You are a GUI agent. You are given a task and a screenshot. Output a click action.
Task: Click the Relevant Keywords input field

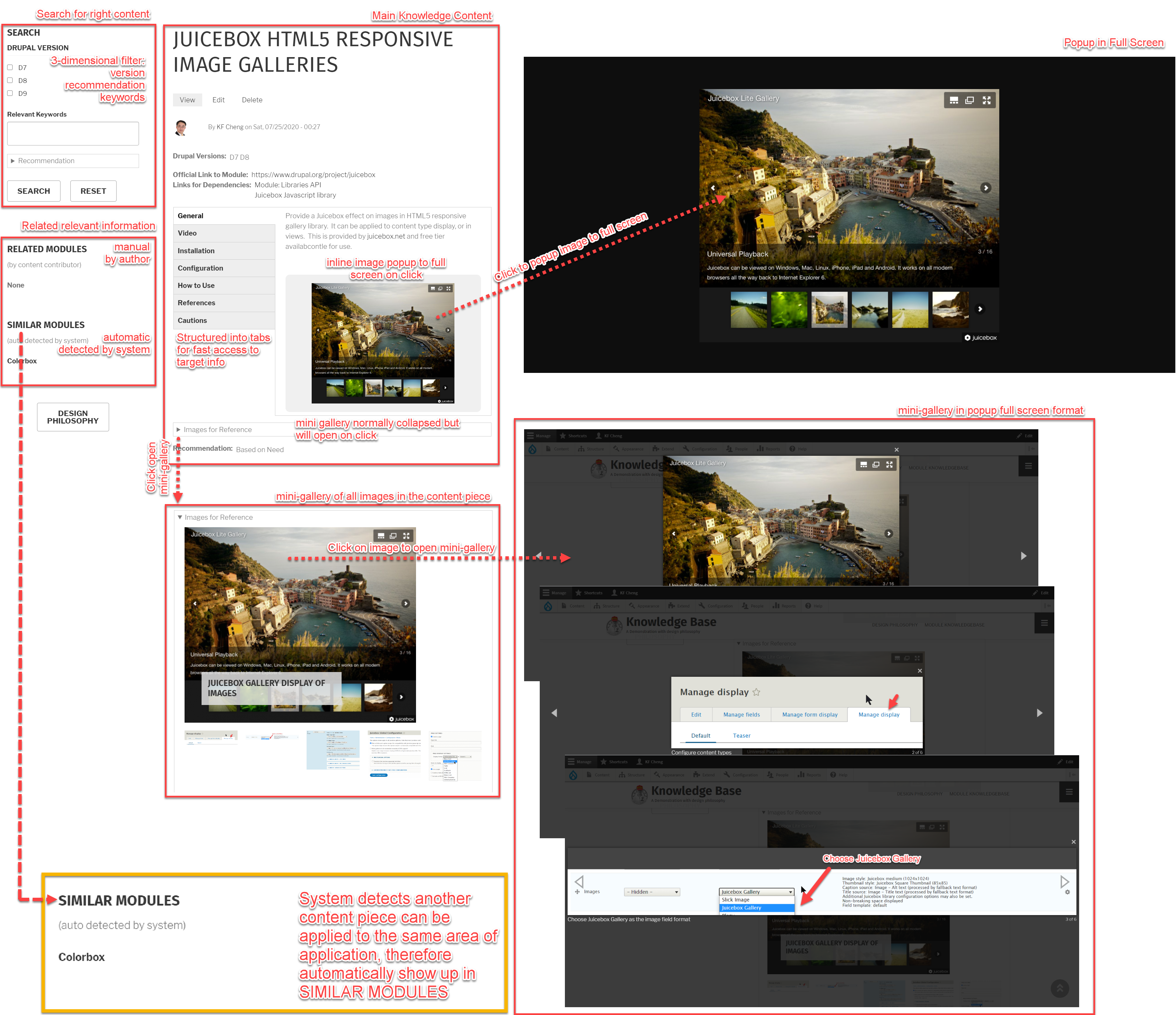point(73,133)
